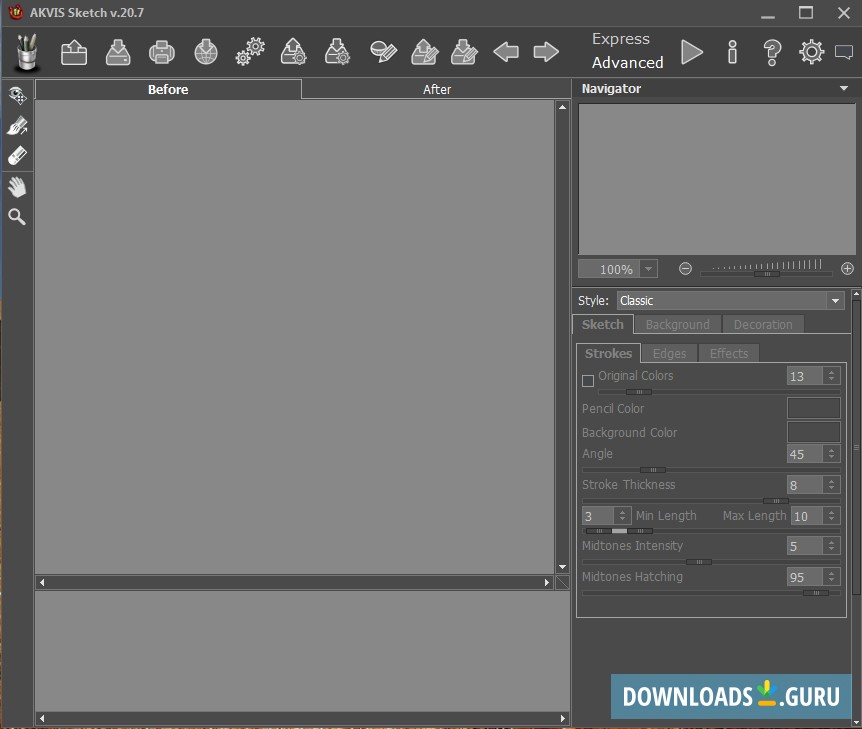Click the Pencil Color swatch

click(x=813, y=408)
